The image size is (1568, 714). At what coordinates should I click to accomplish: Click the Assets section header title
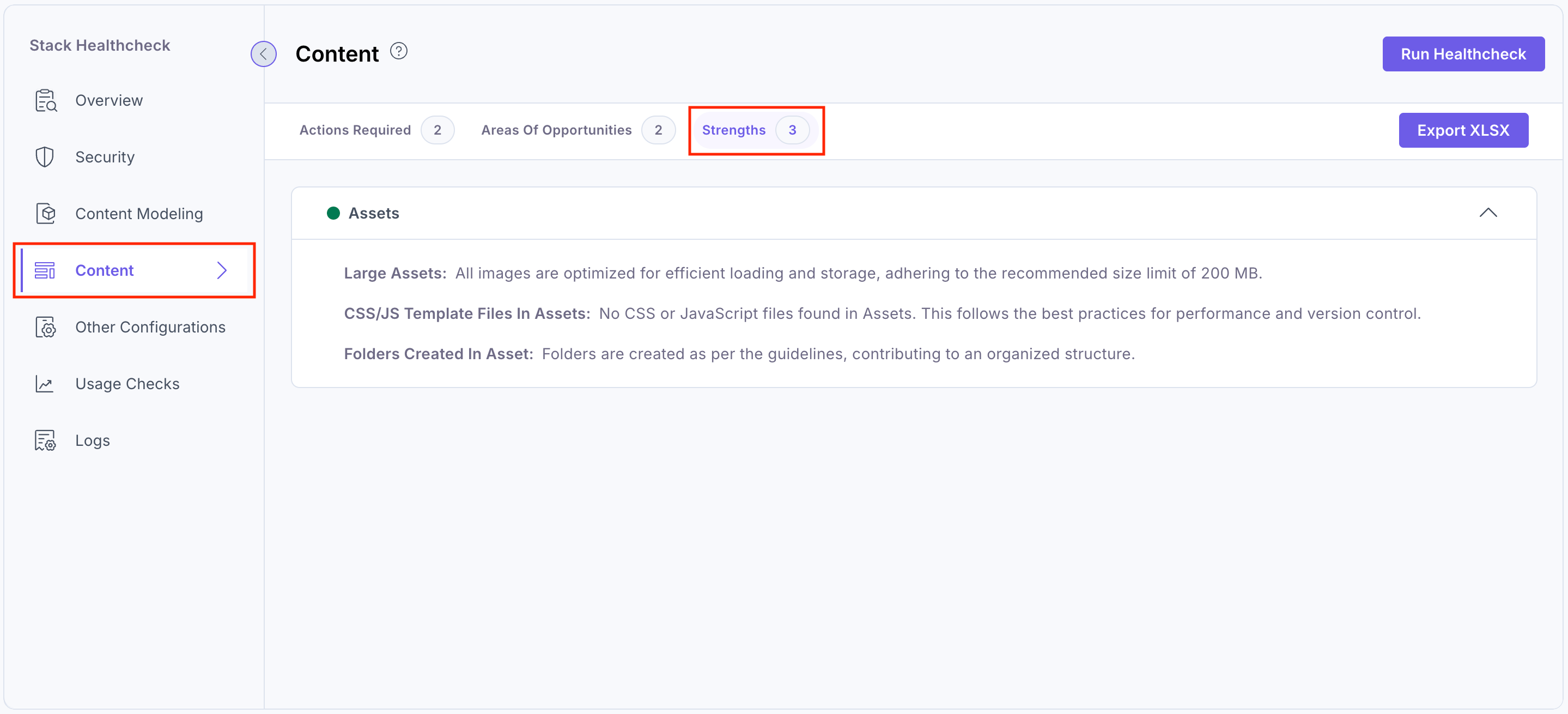point(374,213)
